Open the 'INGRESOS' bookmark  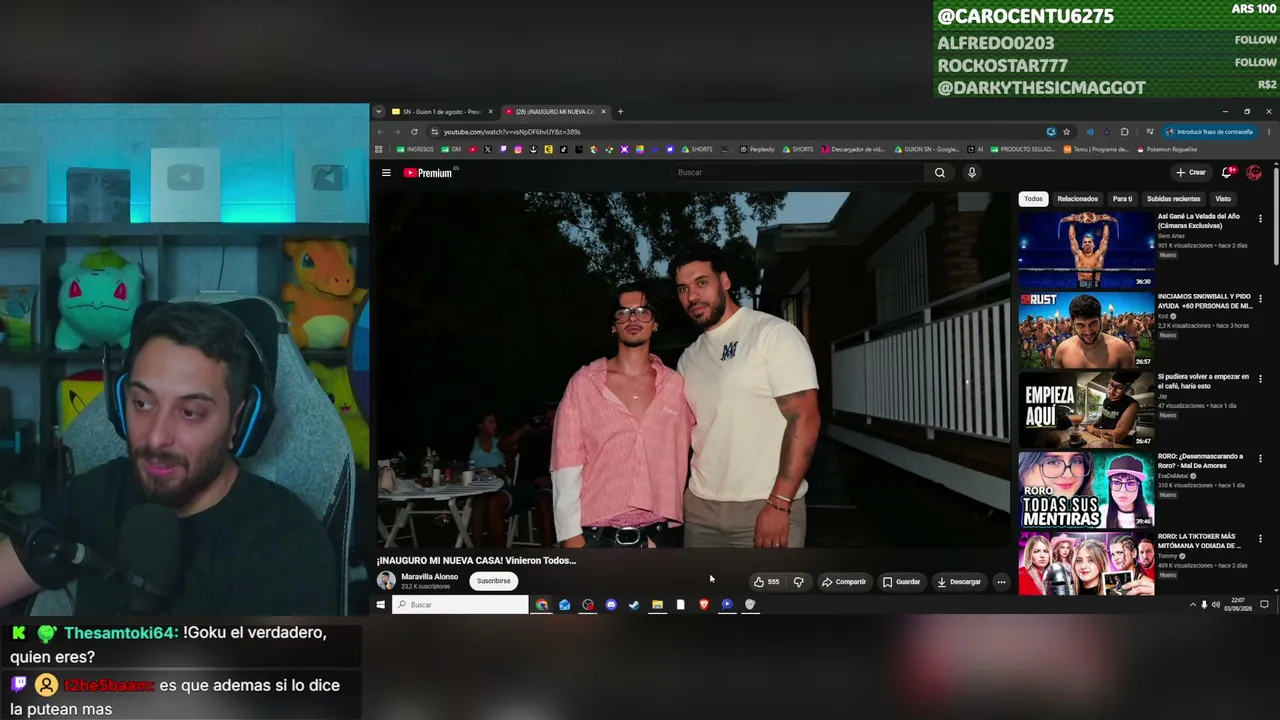point(415,150)
